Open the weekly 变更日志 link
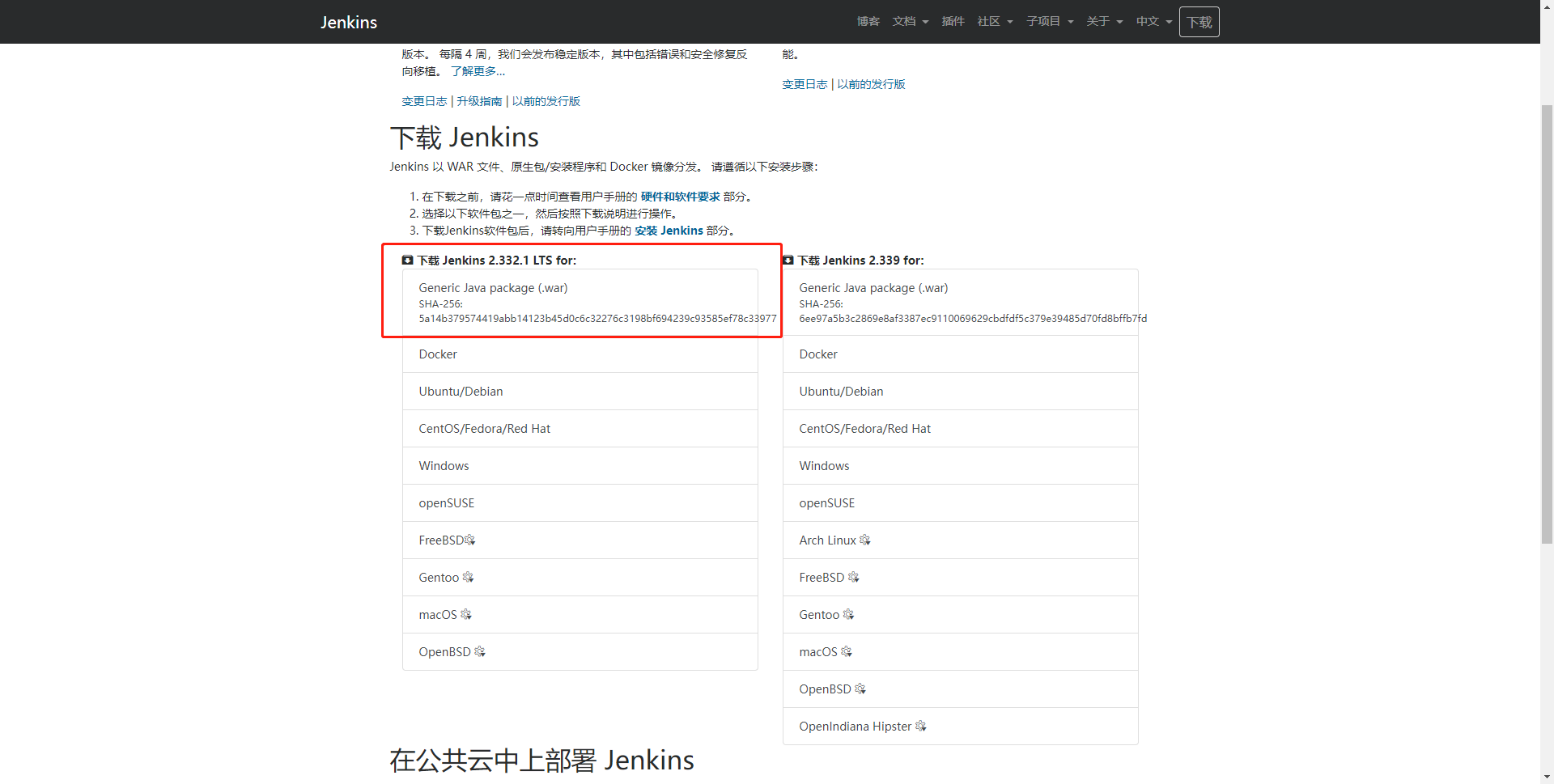 pyautogui.click(x=805, y=84)
